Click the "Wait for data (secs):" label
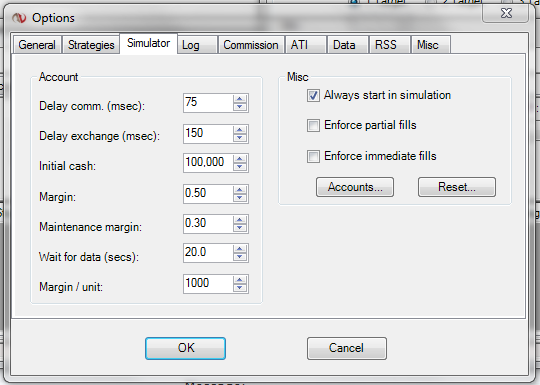This screenshot has height=385, width=540. [x=89, y=257]
